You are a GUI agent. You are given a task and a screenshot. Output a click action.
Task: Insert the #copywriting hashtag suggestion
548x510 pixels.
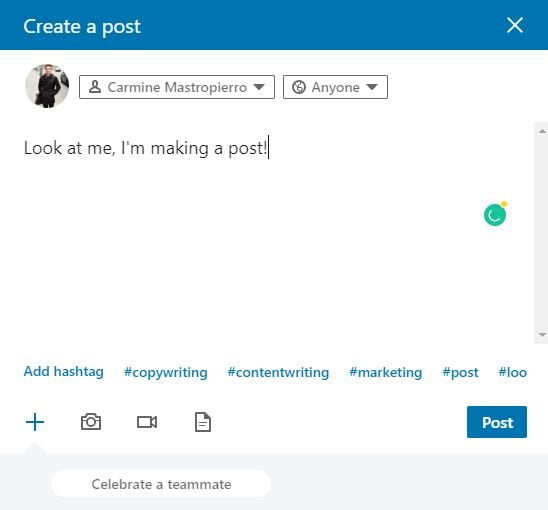point(166,373)
